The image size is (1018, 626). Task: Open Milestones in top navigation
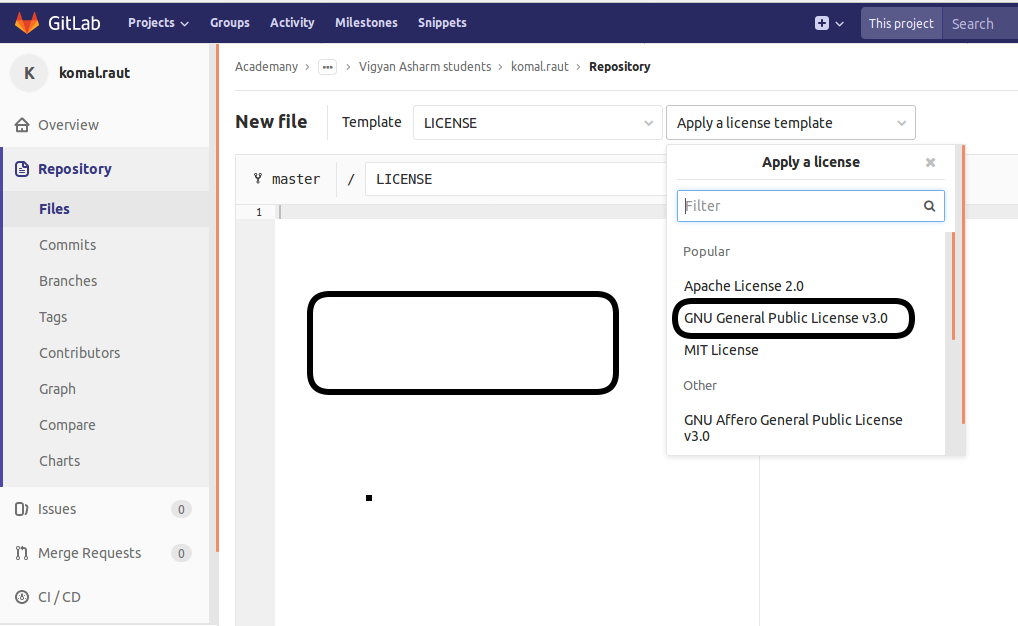coord(366,23)
